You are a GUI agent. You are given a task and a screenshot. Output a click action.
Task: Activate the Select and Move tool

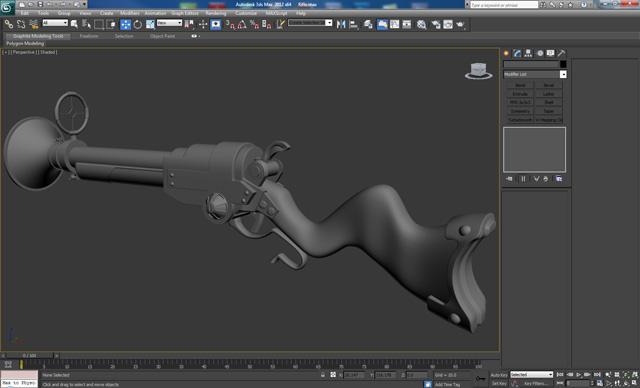[125, 24]
